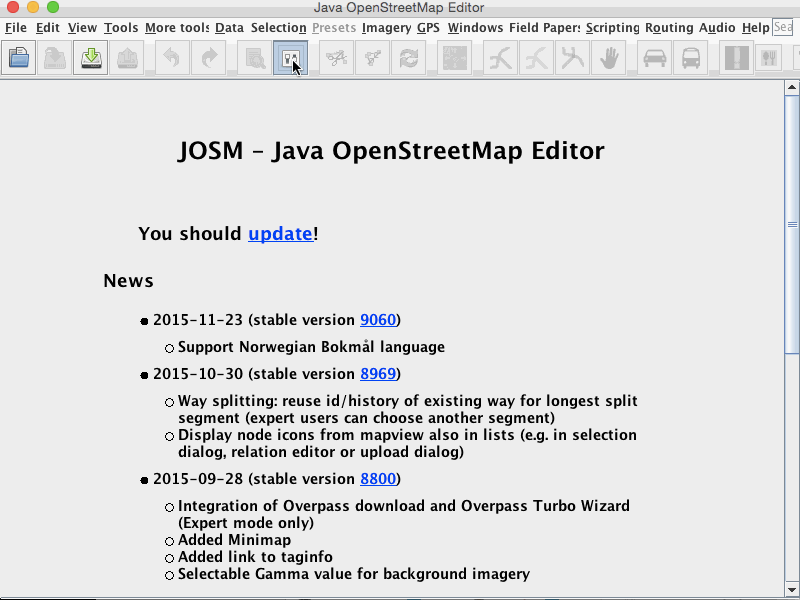Click the Upload data toolbar icon
This screenshot has width=800, height=600.
(127, 58)
